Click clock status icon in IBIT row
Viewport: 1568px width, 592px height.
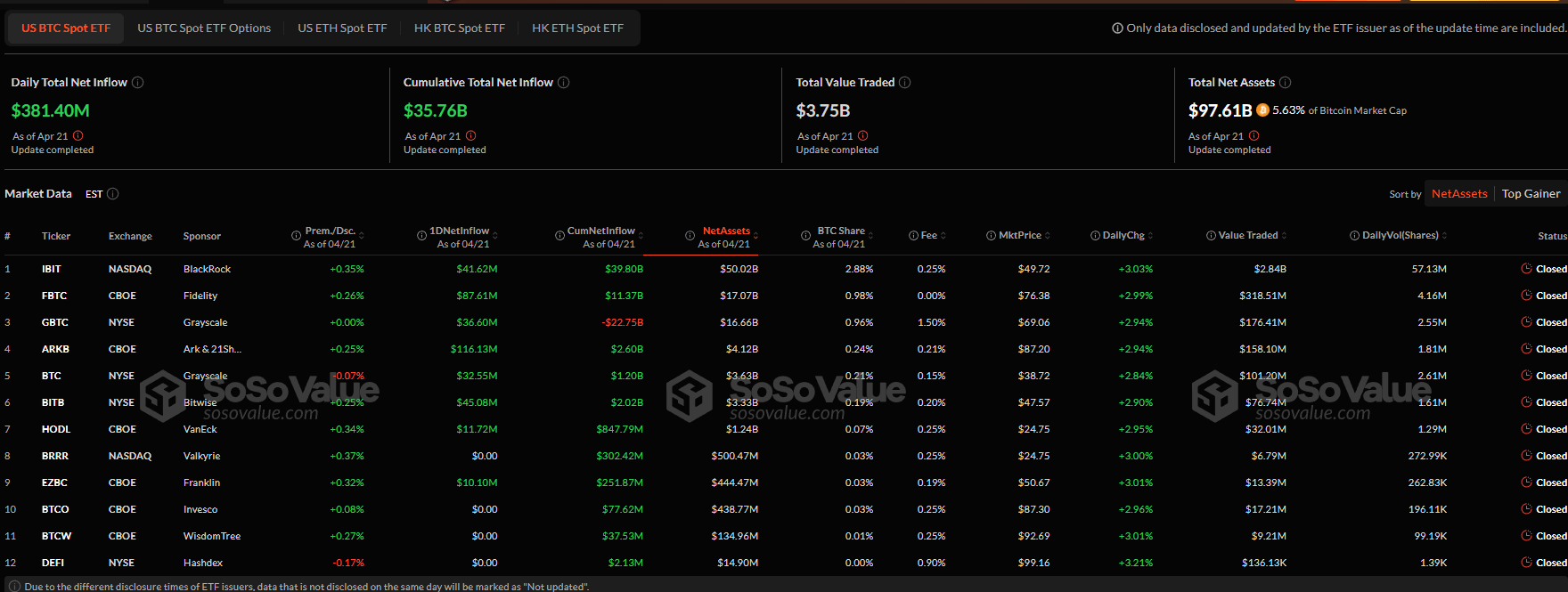point(1526,269)
